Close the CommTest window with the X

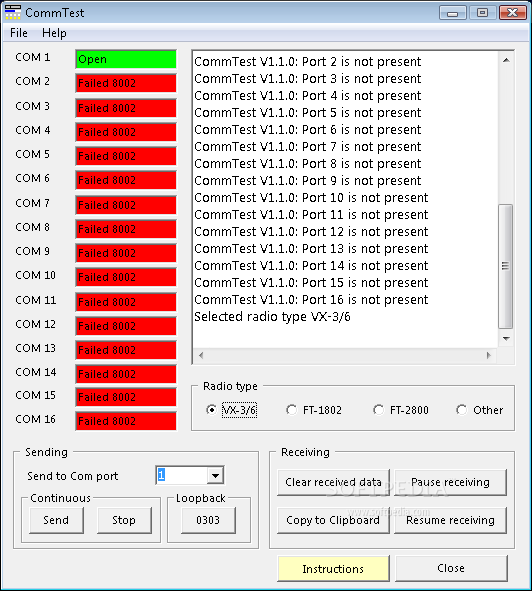[512, 13]
